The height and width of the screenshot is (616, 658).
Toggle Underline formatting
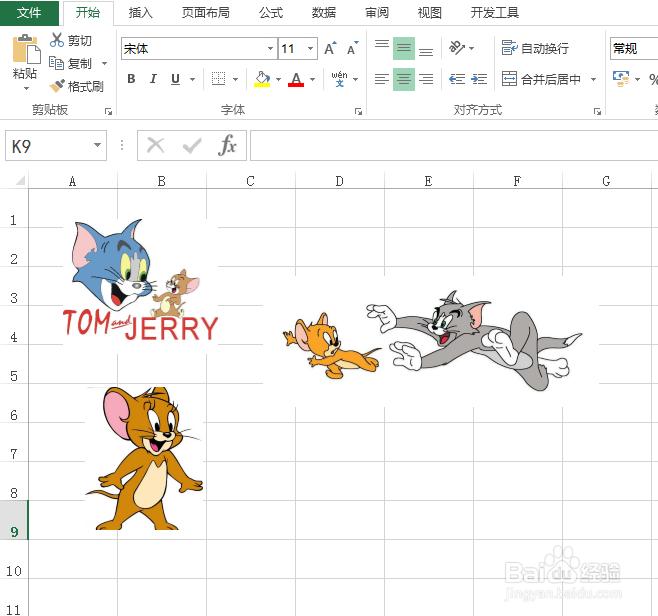click(x=175, y=79)
